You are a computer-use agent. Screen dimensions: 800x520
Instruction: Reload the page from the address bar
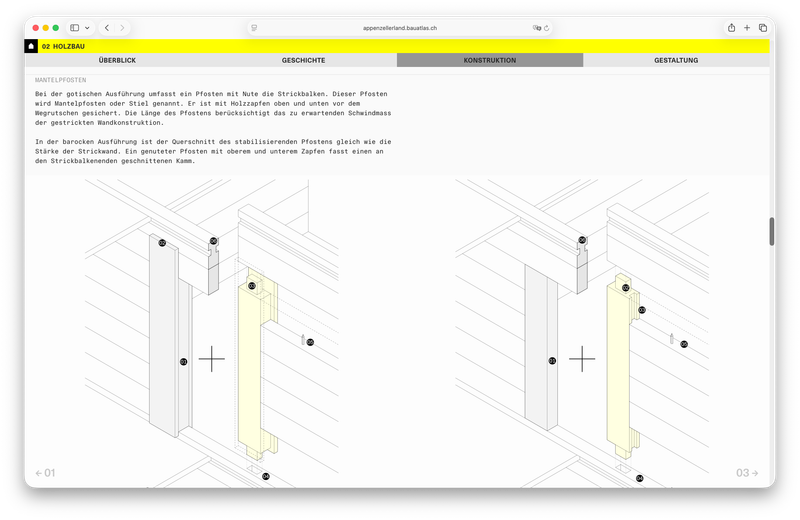pyautogui.click(x=546, y=28)
